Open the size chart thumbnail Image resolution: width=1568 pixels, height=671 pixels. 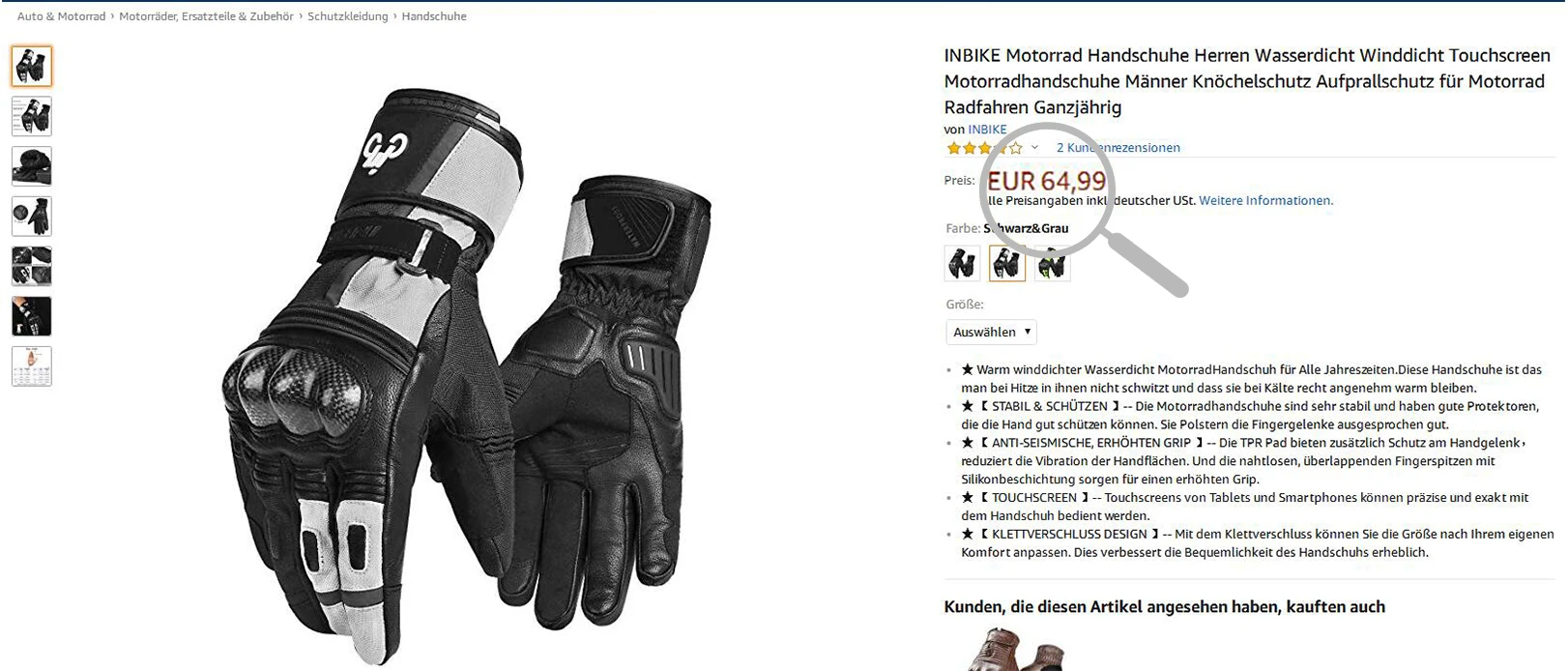tap(32, 366)
